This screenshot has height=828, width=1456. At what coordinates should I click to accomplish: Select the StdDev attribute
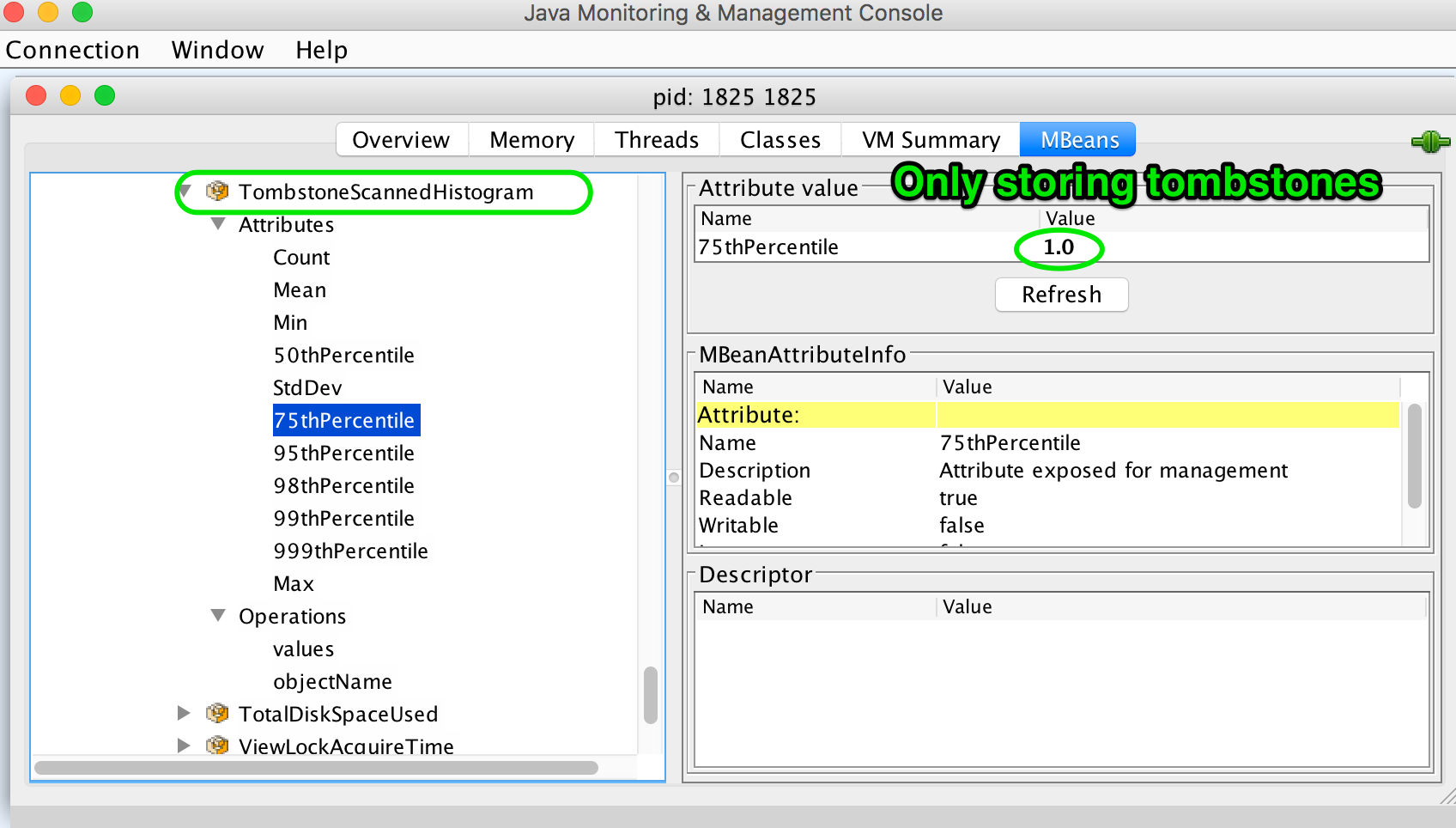(307, 387)
